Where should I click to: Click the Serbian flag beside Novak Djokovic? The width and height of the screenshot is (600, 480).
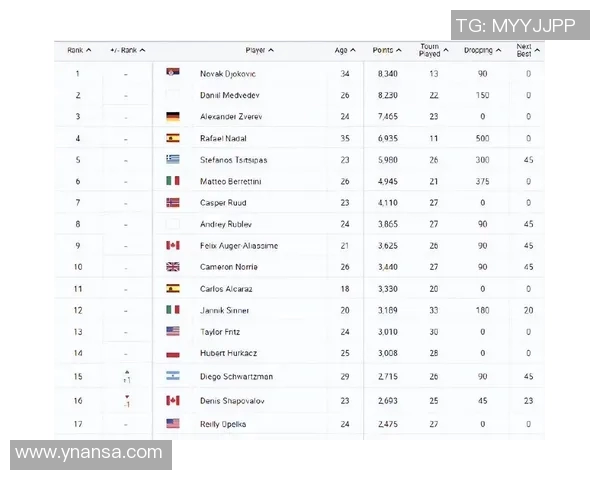coord(172,73)
